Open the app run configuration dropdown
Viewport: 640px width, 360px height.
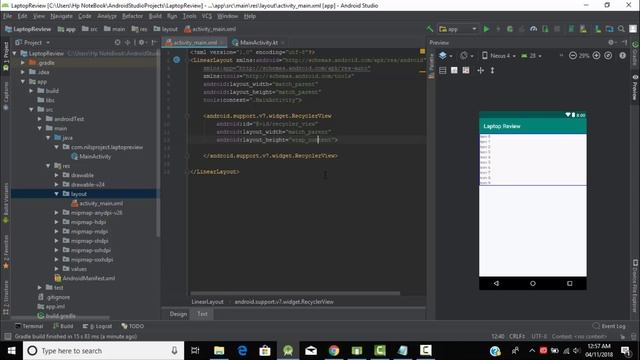pyautogui.click(x=458, y=29)
